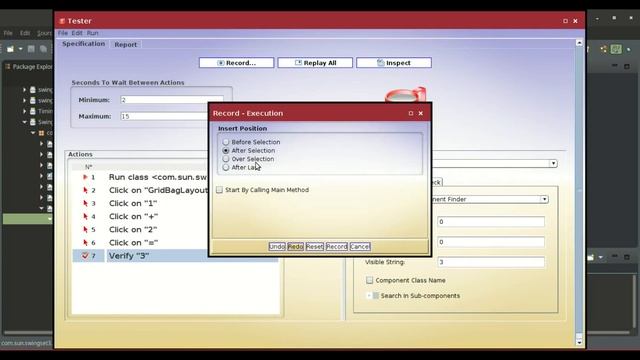
Task: Switch to the Report tab
Action: (126, 44)
